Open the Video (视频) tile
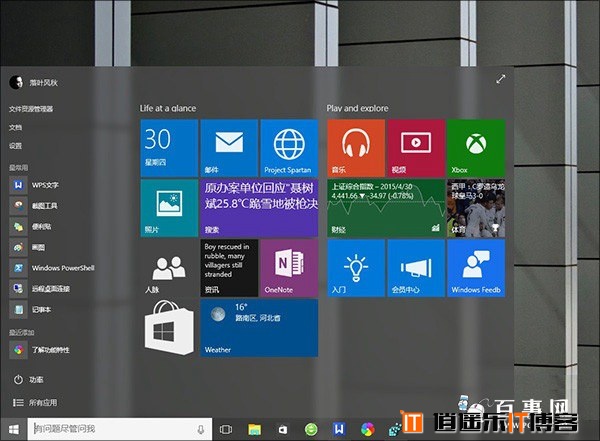This screenshot has width=600, height=441. coord(416,148)
